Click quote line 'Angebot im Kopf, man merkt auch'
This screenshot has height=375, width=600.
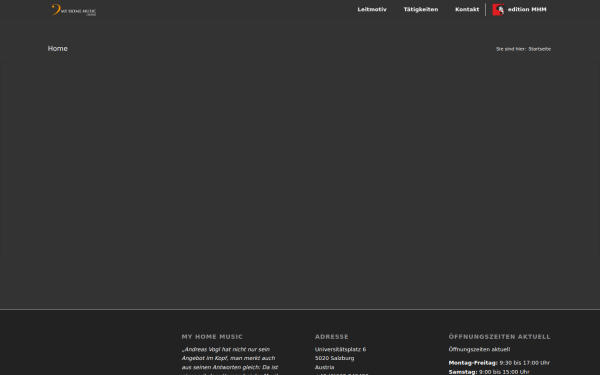228,358
